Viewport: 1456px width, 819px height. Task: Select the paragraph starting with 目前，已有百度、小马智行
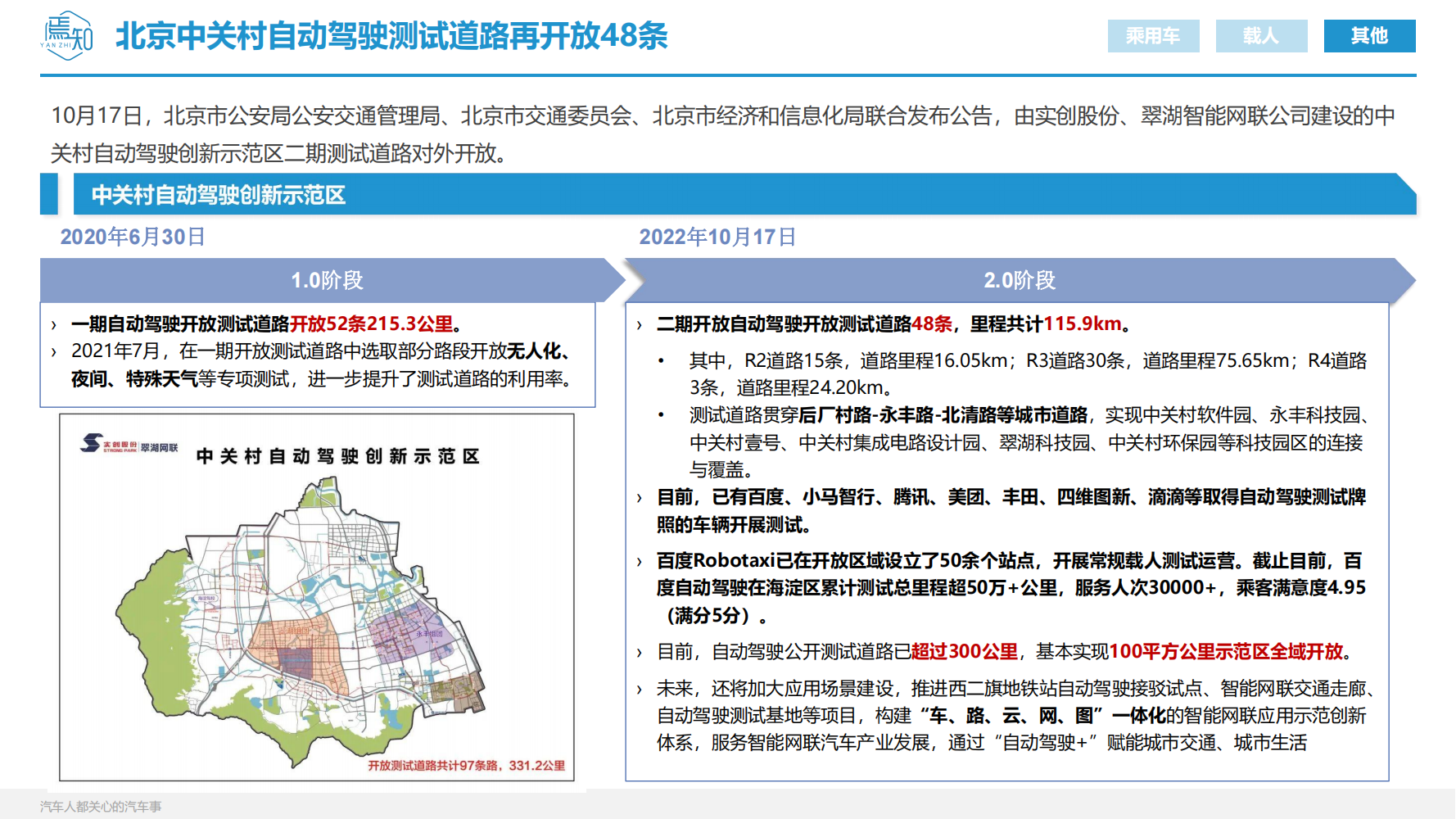pos(1011,510)
